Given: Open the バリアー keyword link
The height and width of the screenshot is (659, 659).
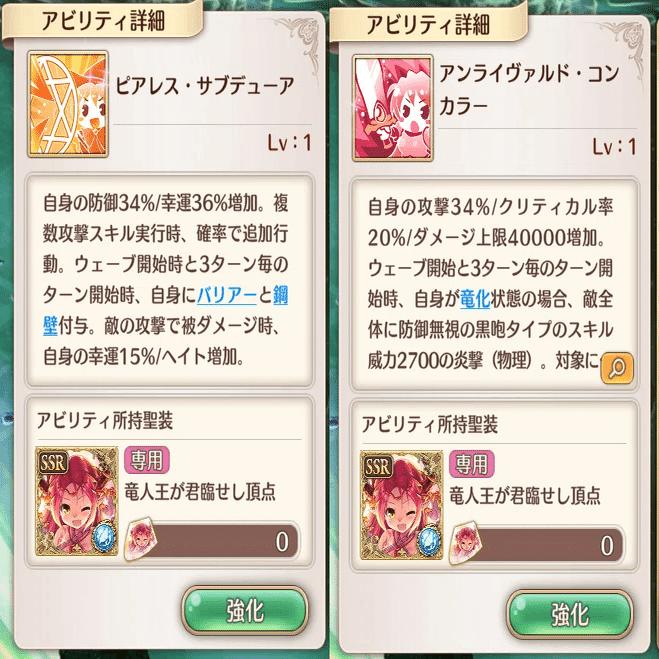Looking at the screenshot, I should 227,295.
